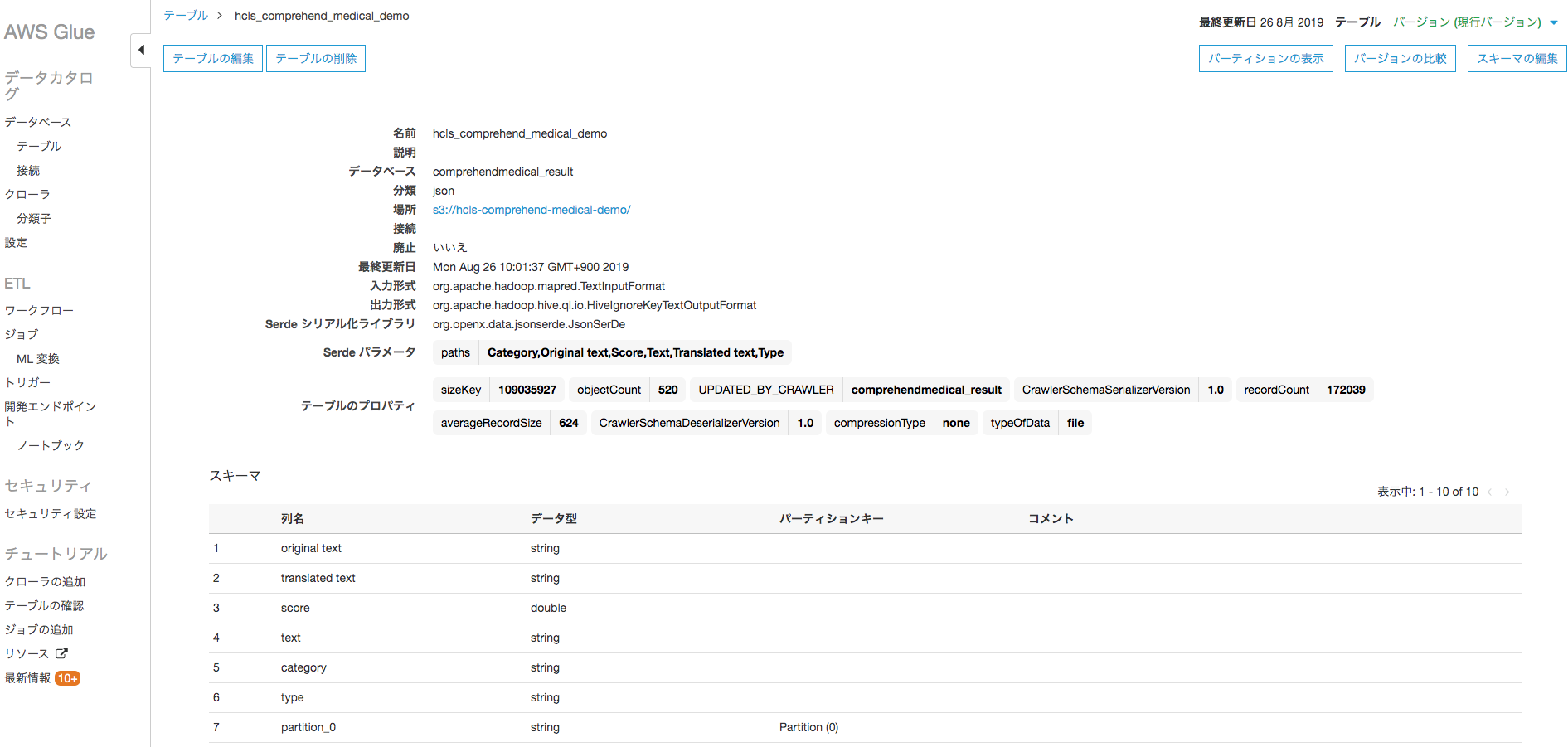Image resolution: width=1568 pixels, height=747 pixels.
Task: Click the AWS Glue title
Action: 49,32
